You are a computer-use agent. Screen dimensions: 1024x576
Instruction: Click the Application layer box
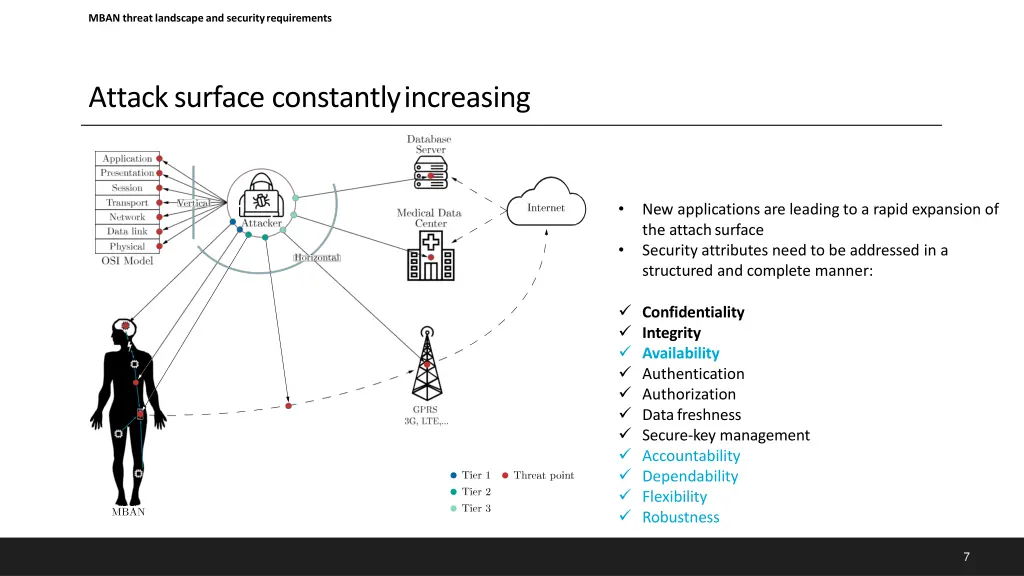pyautogui.click(x=127, y=159)
